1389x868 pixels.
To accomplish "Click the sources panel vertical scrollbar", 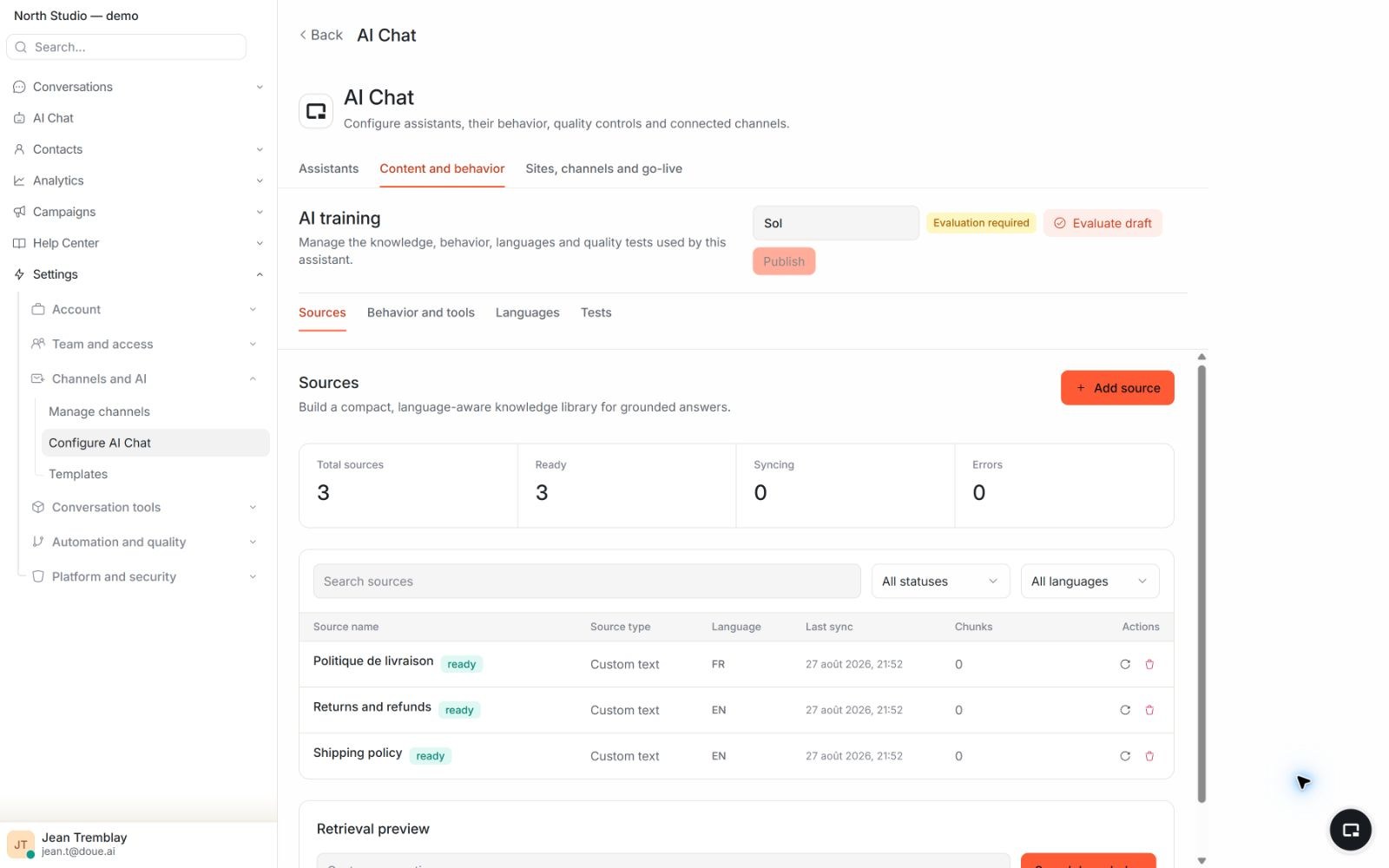I will pyautogui.click(x=1201, y=583).
